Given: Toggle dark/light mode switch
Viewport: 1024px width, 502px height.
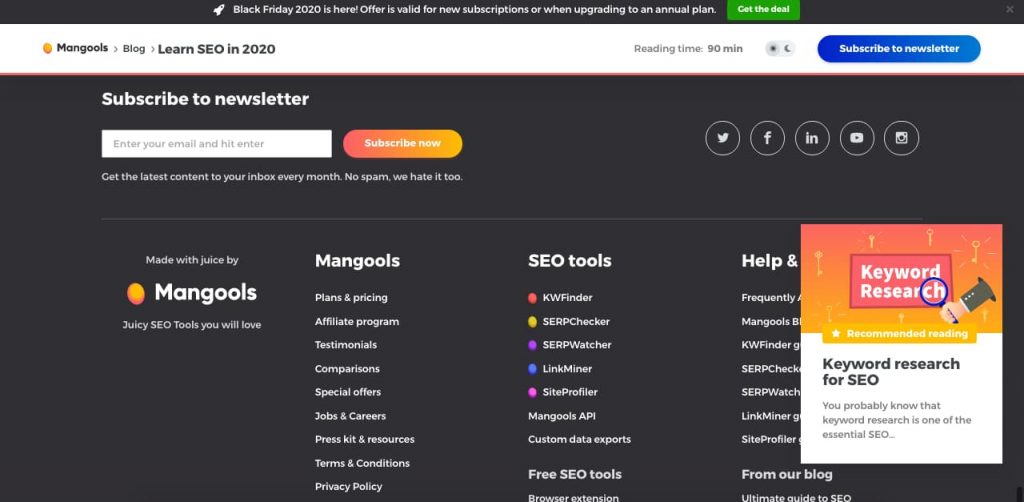Looking at the screenshot, I should click(x=780, y=48).
